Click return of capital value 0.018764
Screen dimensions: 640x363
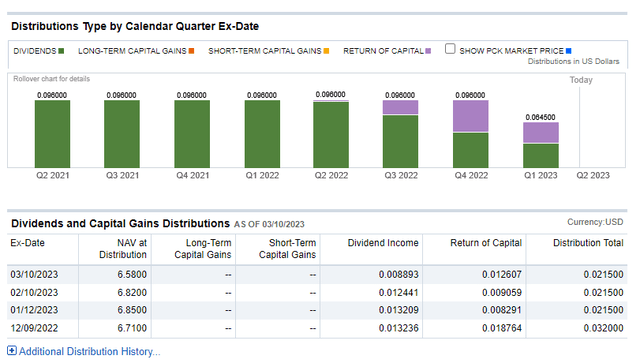pos(502,328)
